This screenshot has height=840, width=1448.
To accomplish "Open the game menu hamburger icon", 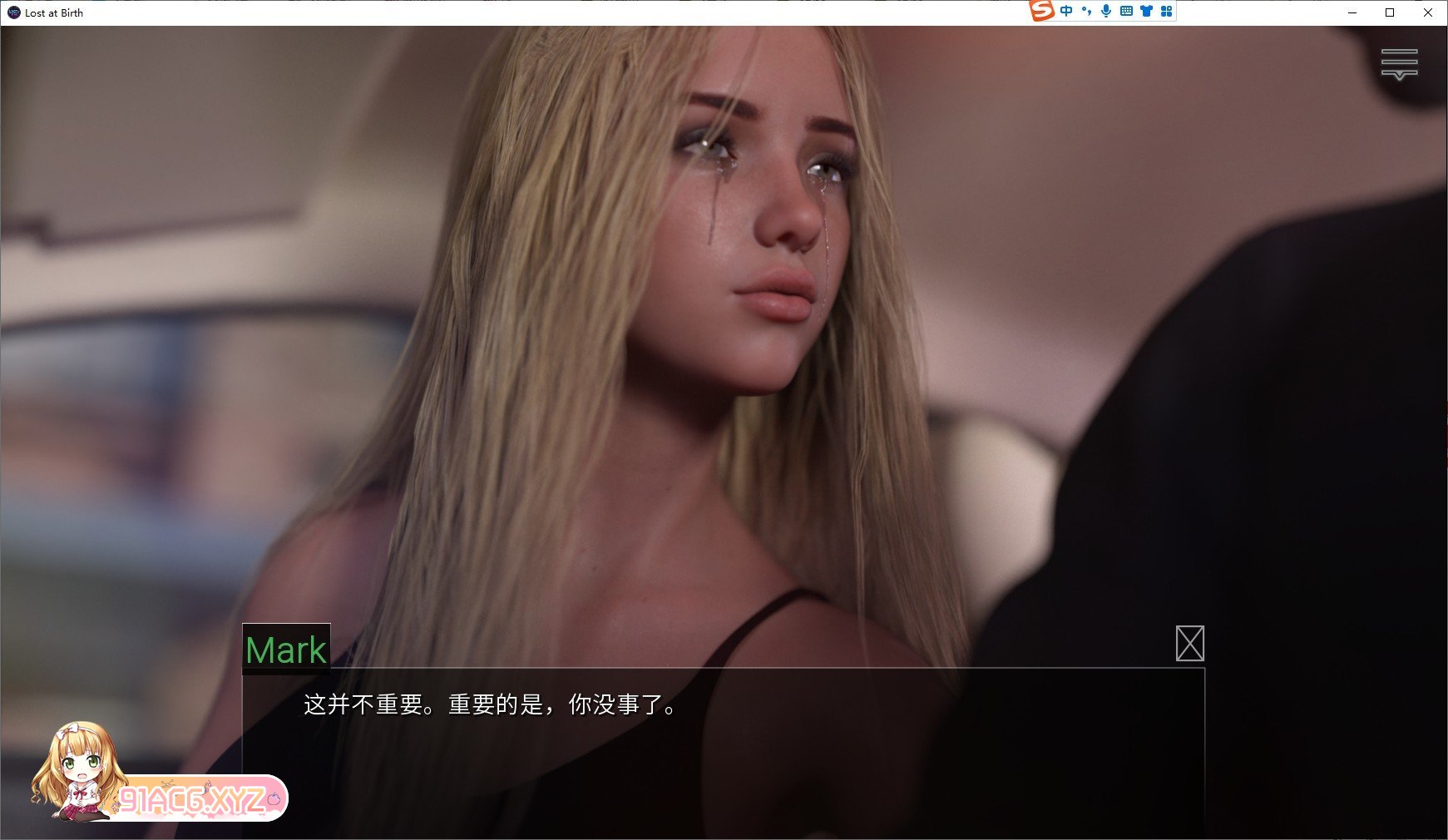I will click(1399, 64).
